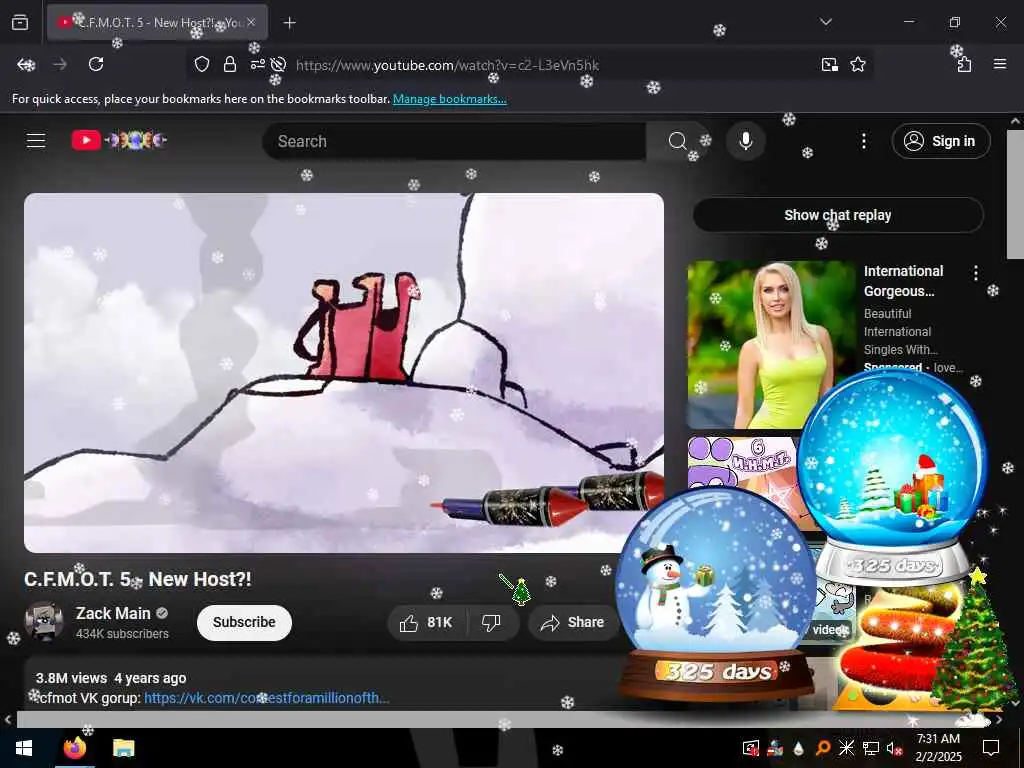The image size is (1024, 768).
Task: View site security lock info
Action: [230, 64]
